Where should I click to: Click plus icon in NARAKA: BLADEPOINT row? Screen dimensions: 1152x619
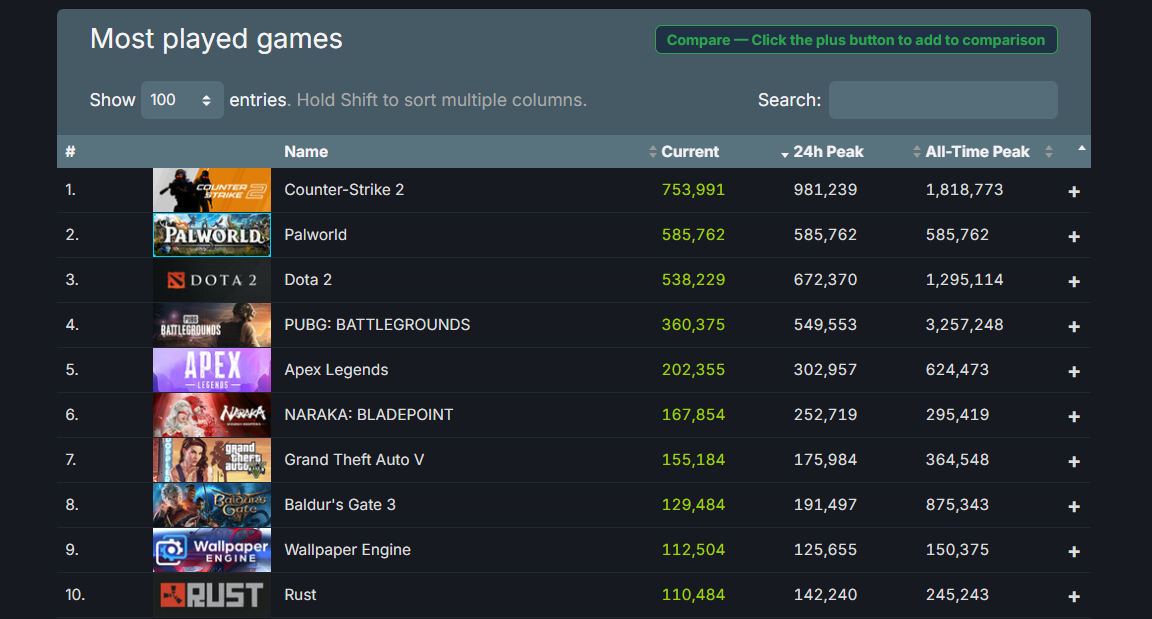[1074, 416]
